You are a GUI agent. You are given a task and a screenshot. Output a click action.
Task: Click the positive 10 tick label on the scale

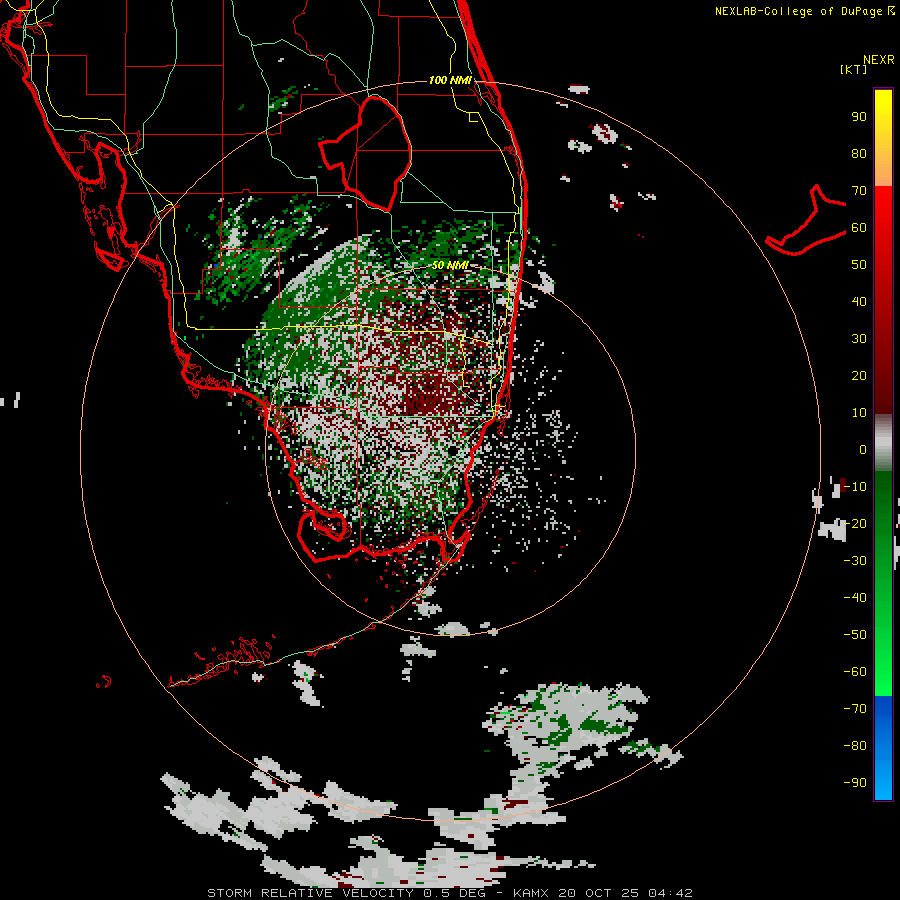point(859,413)
